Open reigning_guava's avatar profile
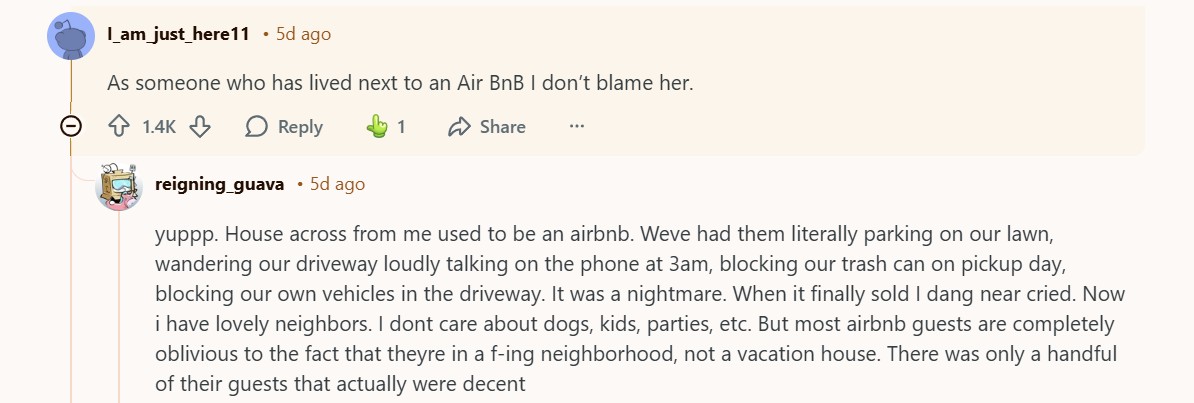The image size is (1194, 403). click(119, 186)
